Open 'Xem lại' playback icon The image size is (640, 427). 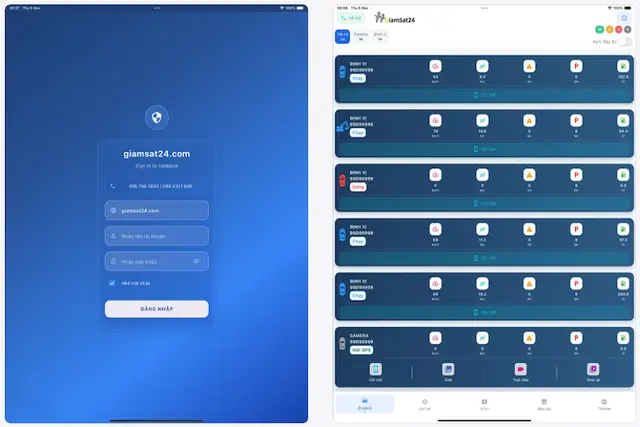(593, 369)
